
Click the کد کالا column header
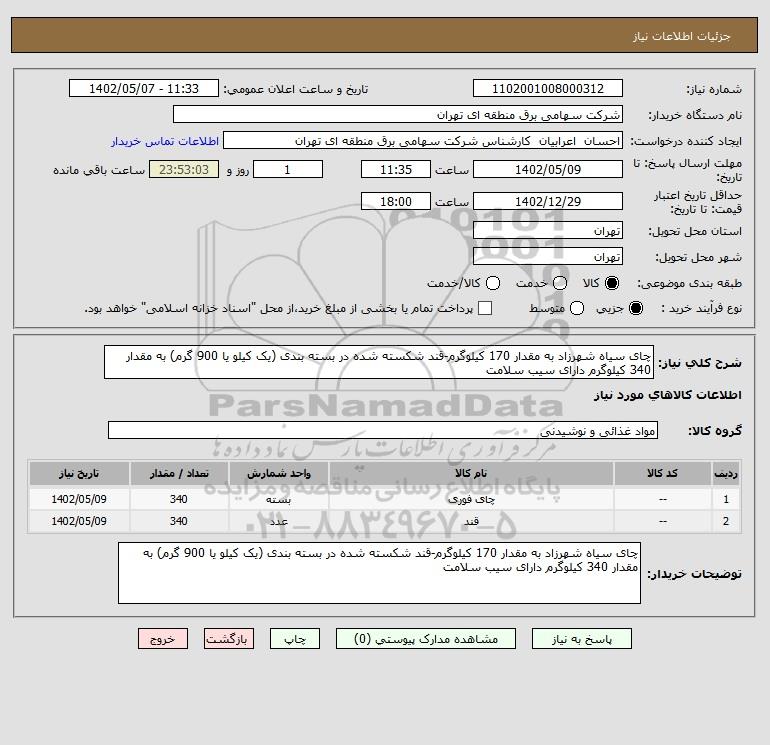pos(662,473)
